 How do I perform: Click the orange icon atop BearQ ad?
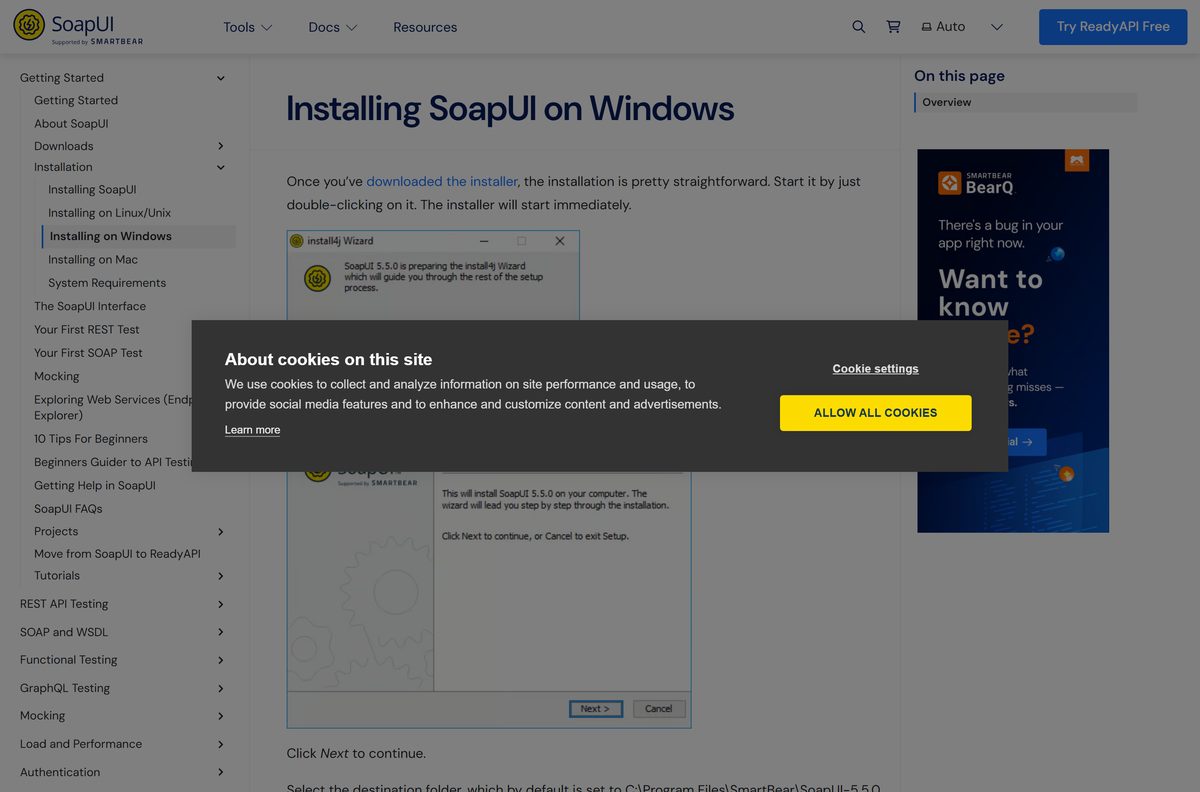(x=1076, y=160)
